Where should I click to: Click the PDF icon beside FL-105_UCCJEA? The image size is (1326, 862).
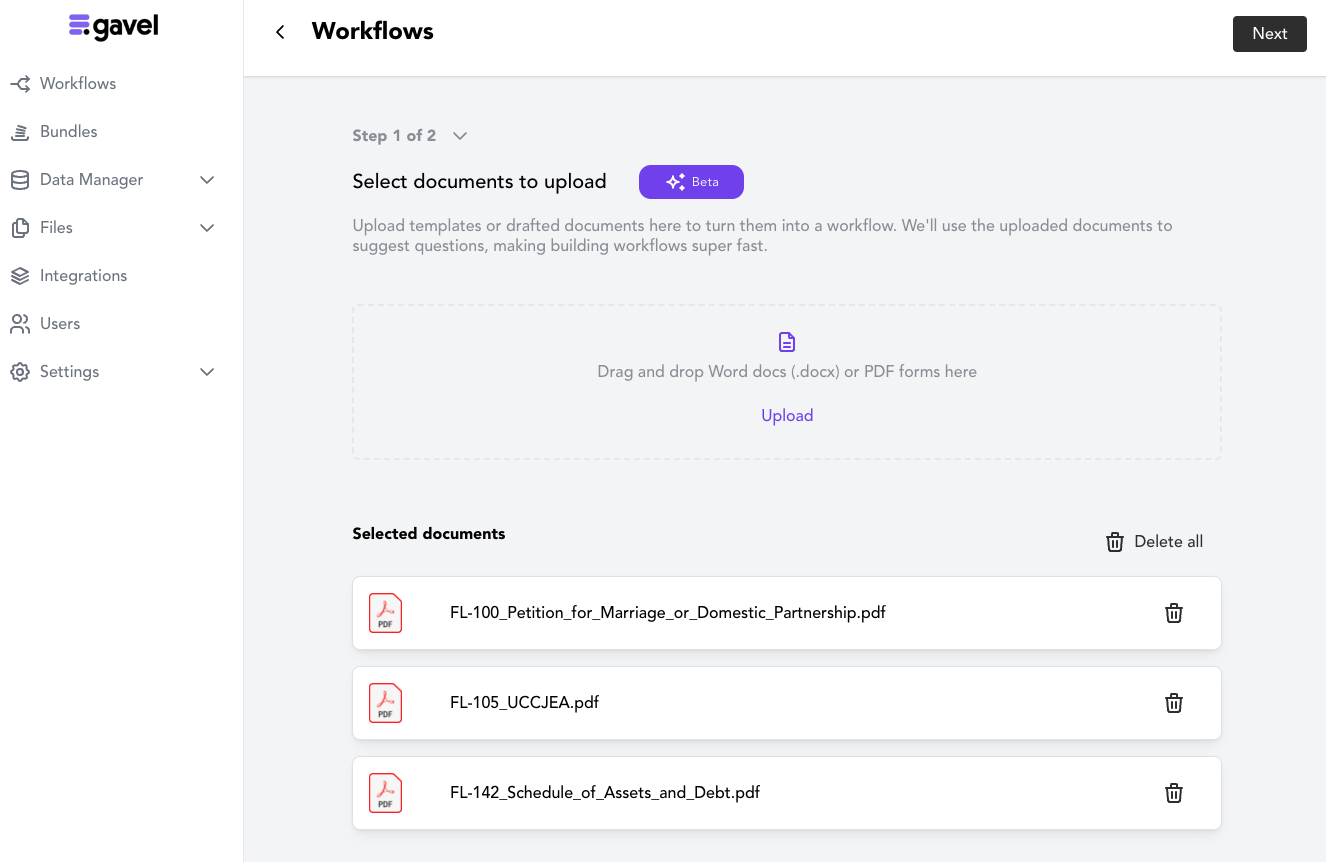tap(385, 703)
